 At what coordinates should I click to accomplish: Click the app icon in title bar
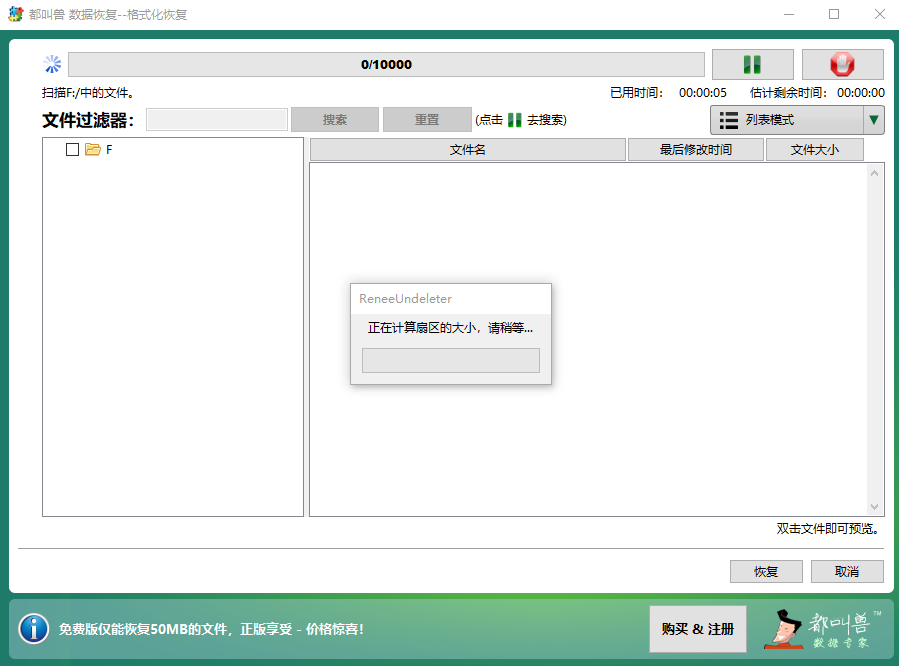pos(15,14)
